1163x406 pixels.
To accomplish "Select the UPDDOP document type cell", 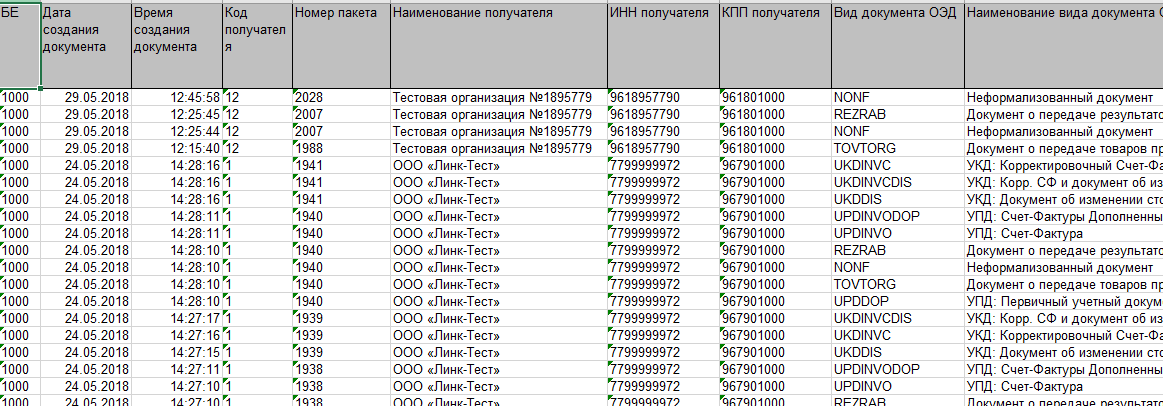I will click(x=897, y=301).
